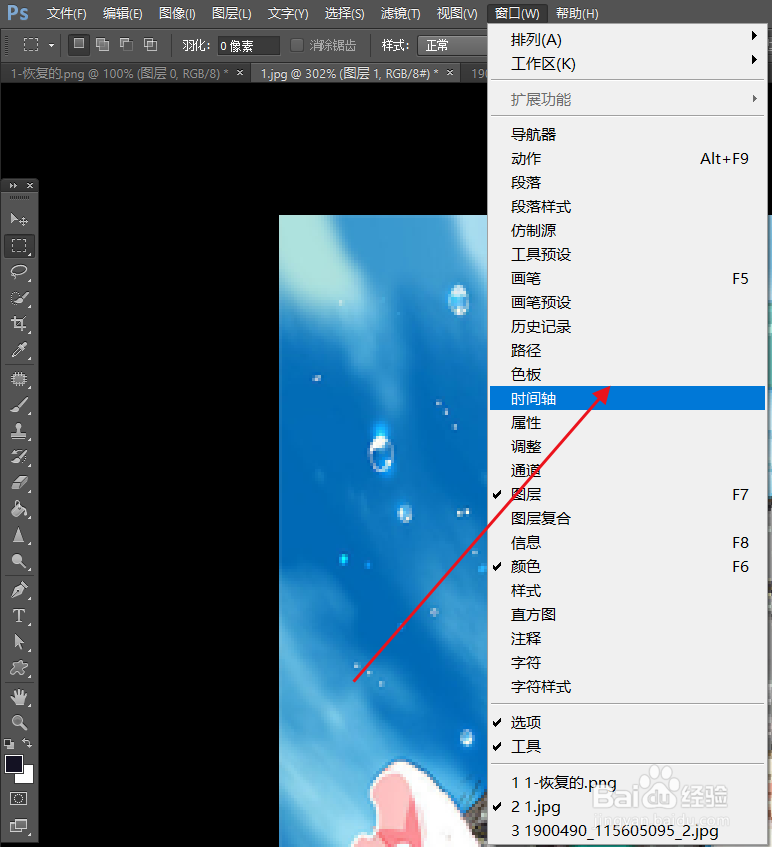Select the Brush tool
Viewport: 772px width, 847px height.
pos(19,405)
